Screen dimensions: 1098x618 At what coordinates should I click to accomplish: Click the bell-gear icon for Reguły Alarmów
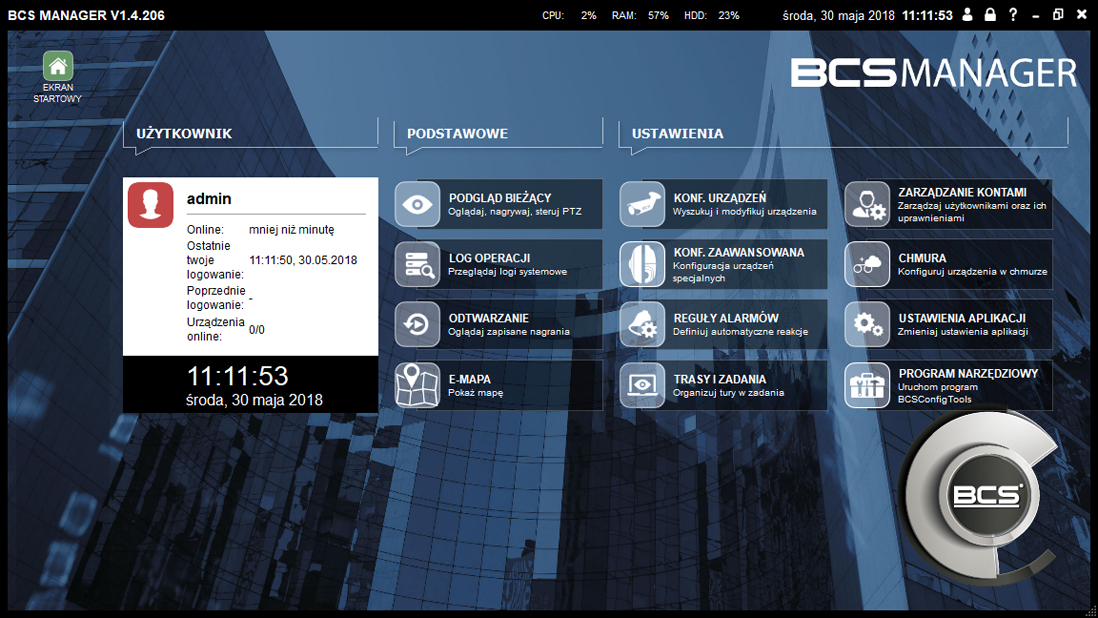642,325
